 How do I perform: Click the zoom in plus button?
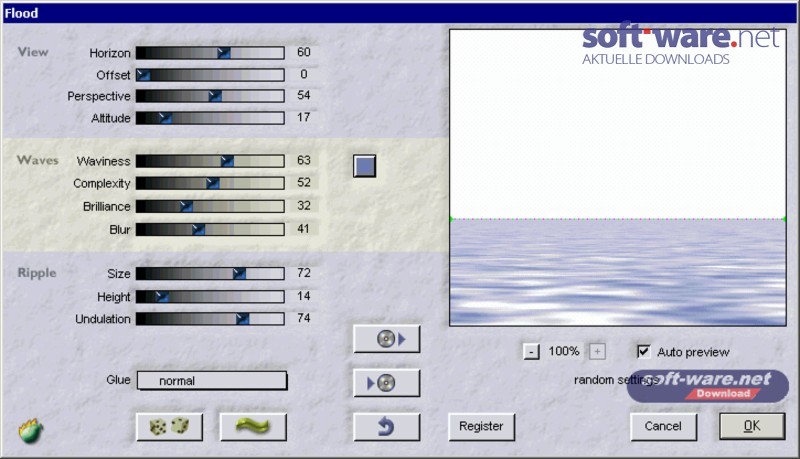tap(597, 351)
